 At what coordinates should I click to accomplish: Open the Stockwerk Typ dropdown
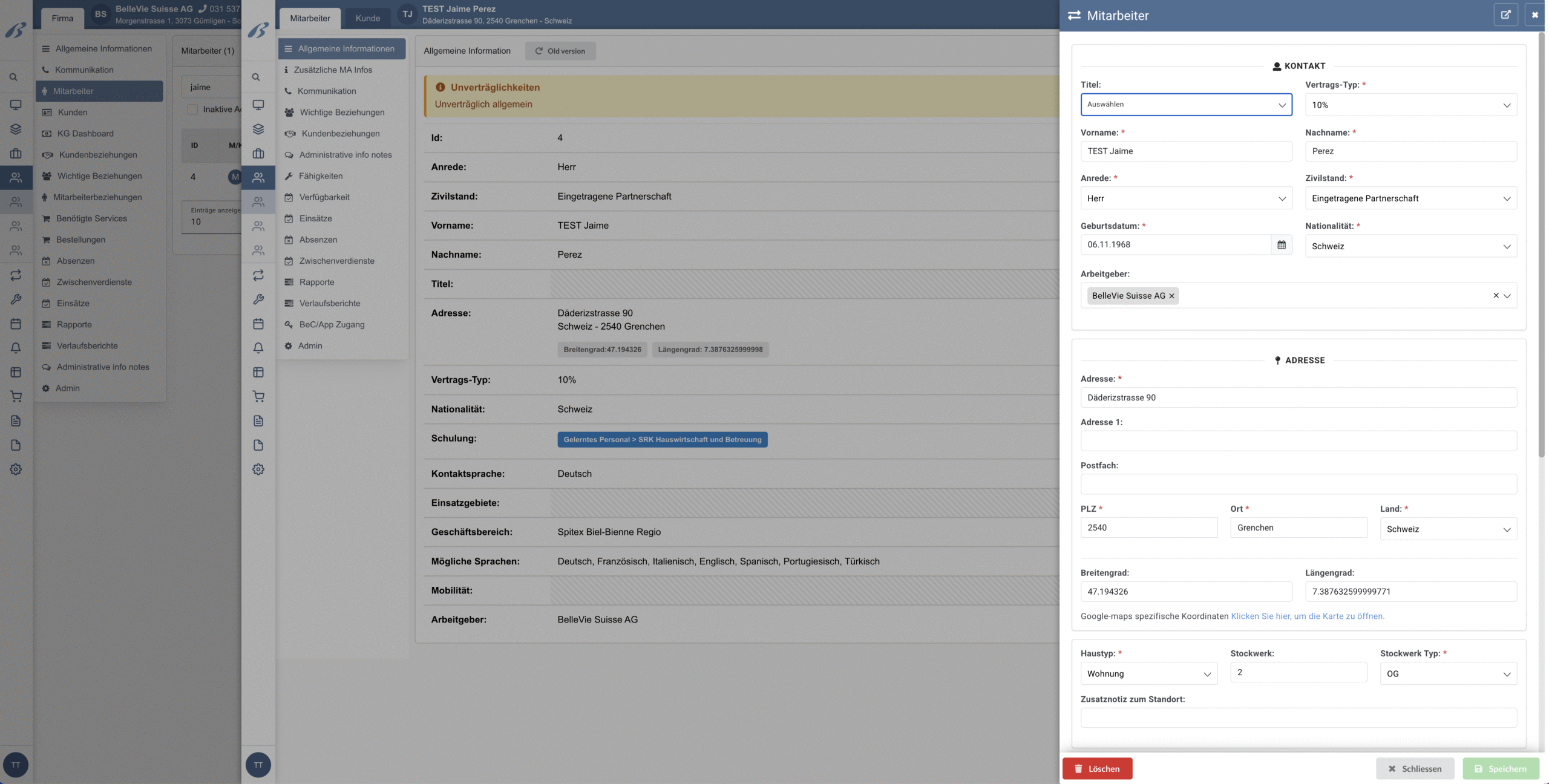coord(1448,674)
